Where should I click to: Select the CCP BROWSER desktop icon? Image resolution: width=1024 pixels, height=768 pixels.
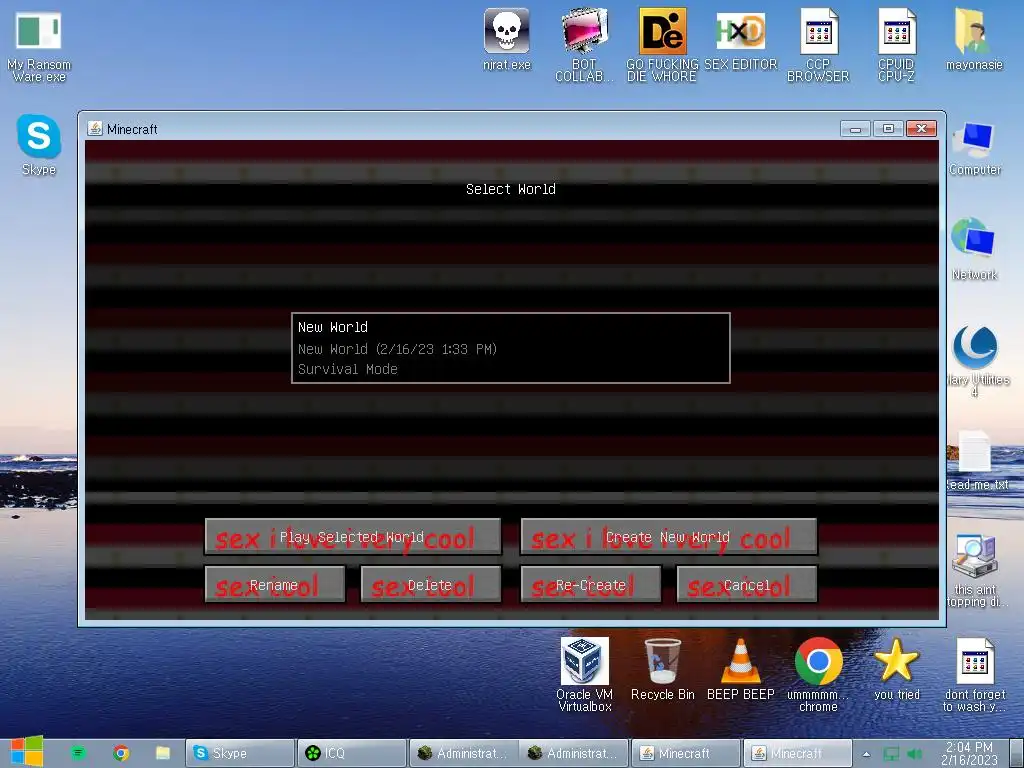[x=818, y=44]
